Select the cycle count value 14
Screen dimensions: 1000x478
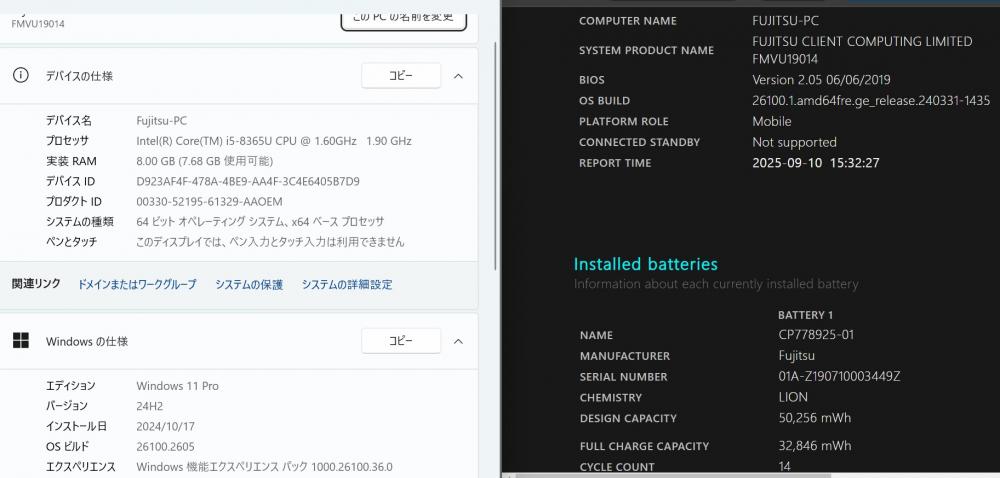point(785,467)
